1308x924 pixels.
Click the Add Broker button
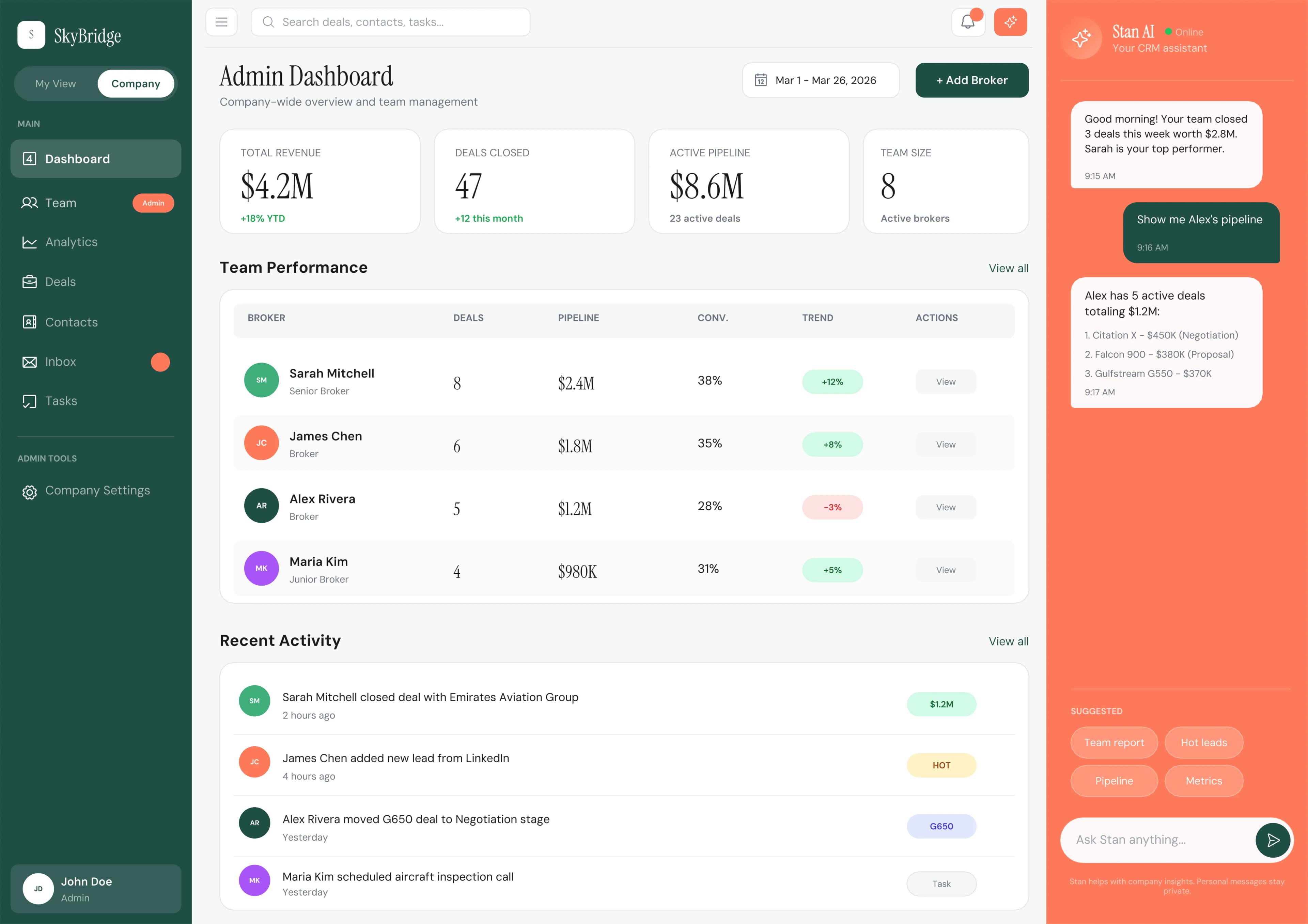[x=972, y=80]
